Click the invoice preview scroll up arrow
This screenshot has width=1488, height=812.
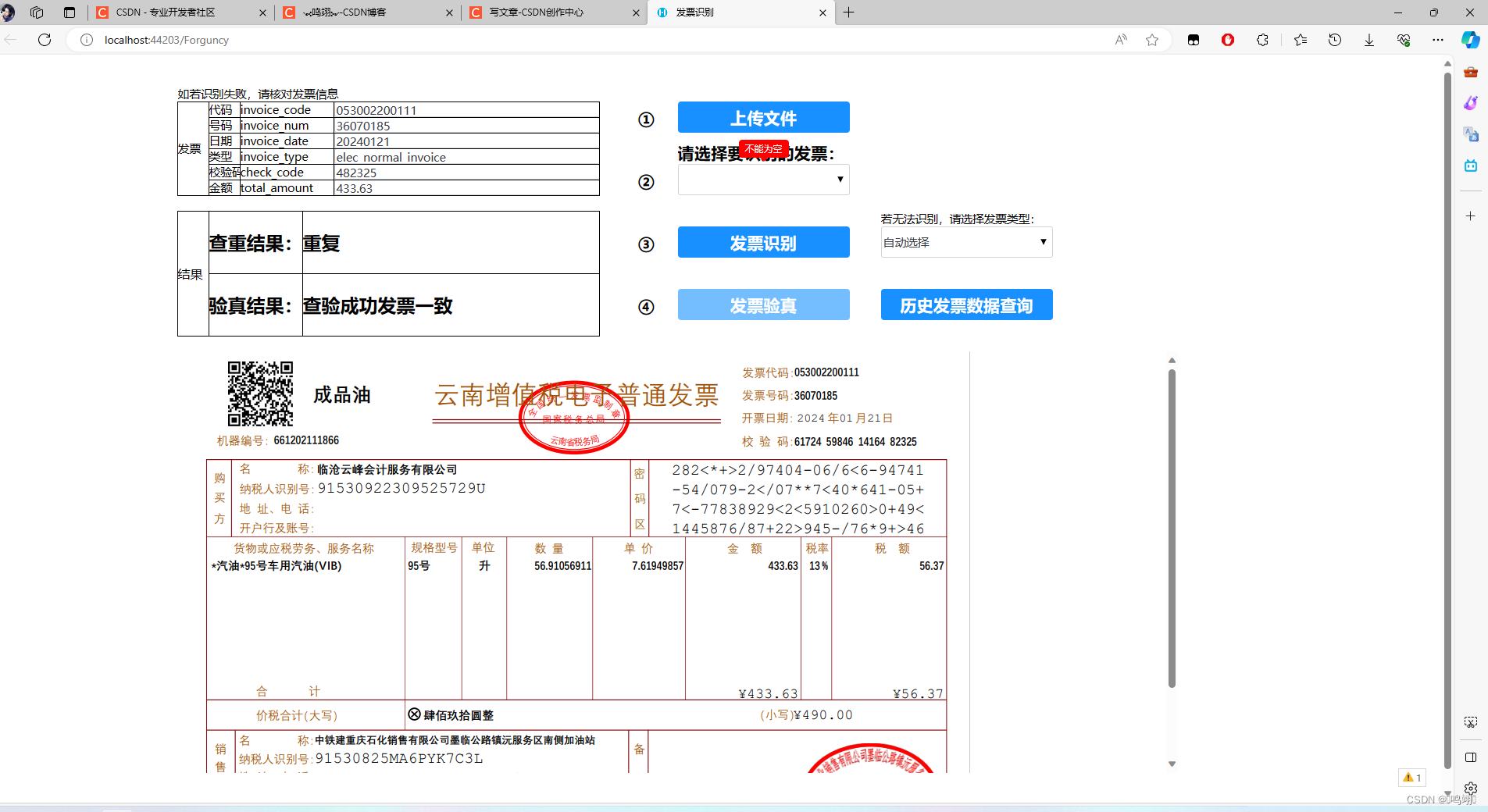tap(1172, 360)
